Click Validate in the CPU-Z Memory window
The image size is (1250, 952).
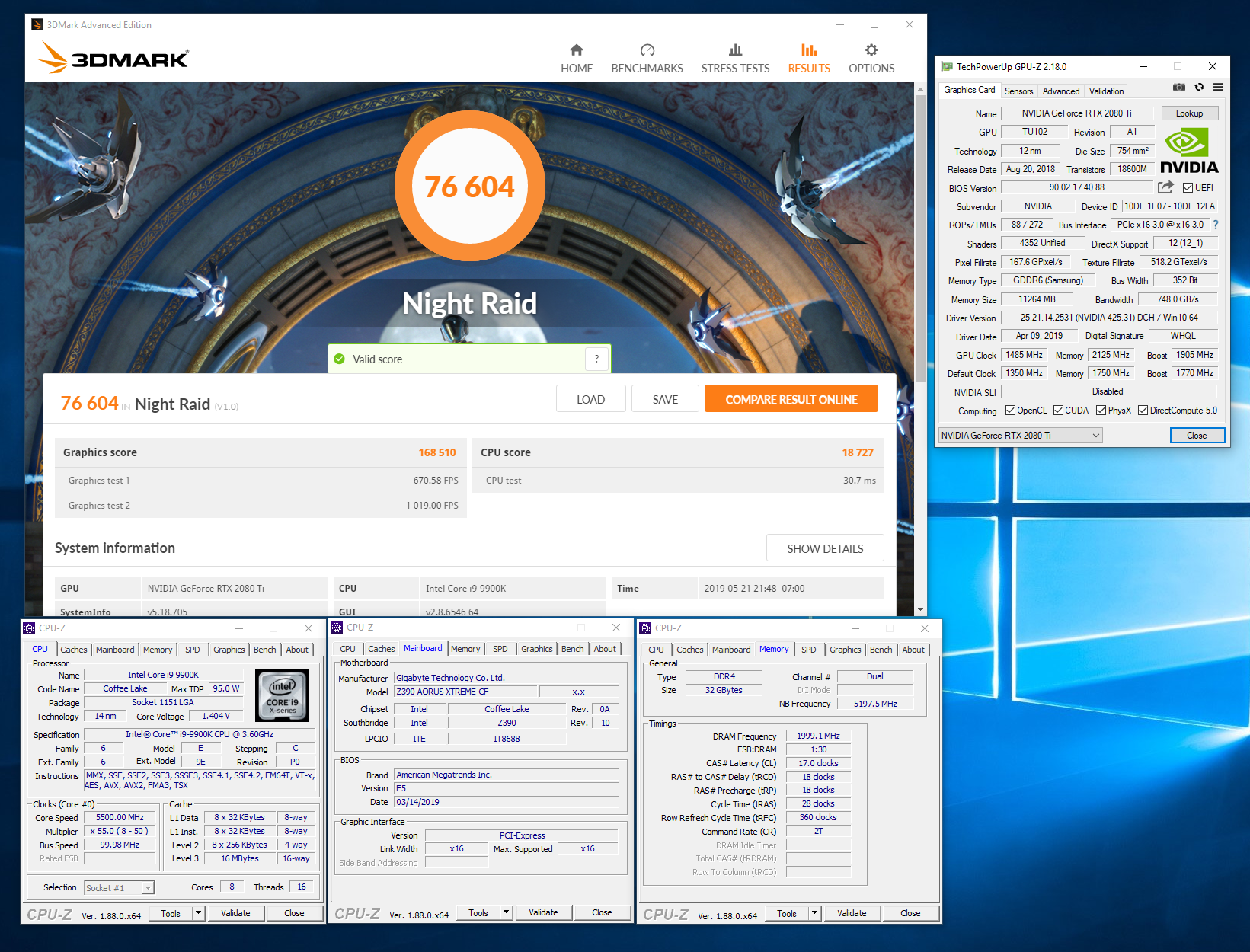click(x=852, y=912)
